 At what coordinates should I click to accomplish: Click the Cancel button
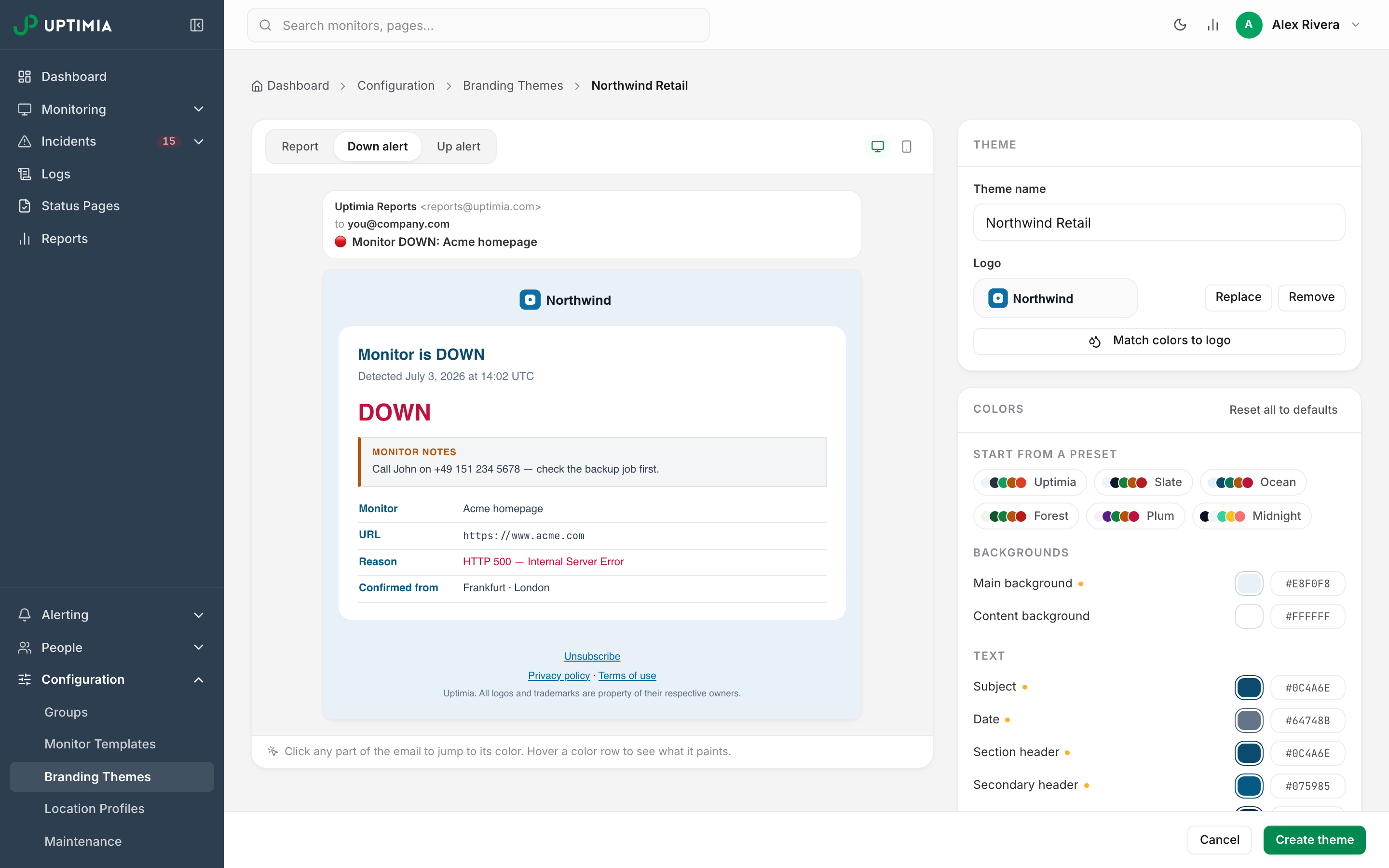(x=1219, y=839)
